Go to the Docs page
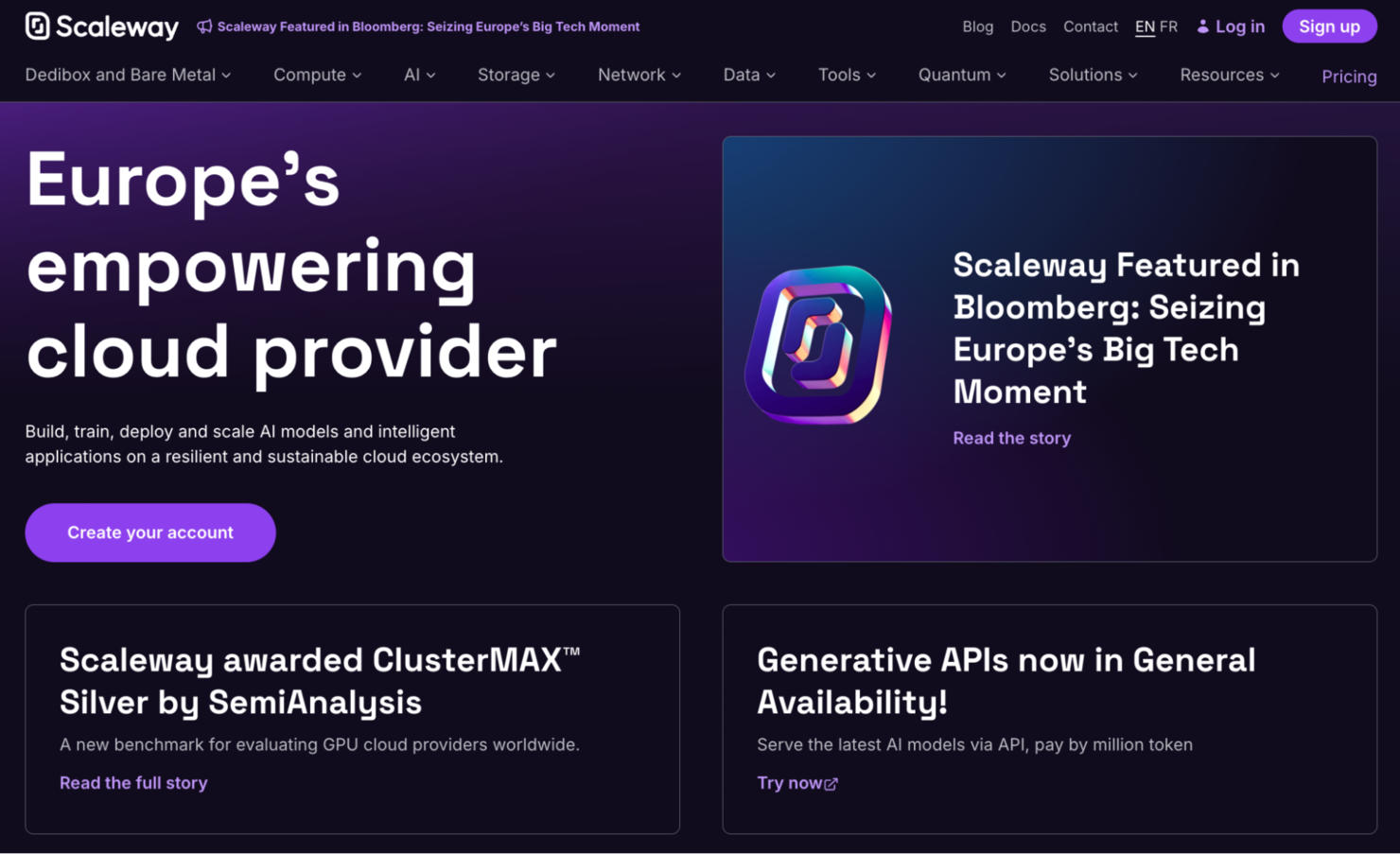The height and width of the screenshot is (854, 1400). click(x=1028, y=26)
